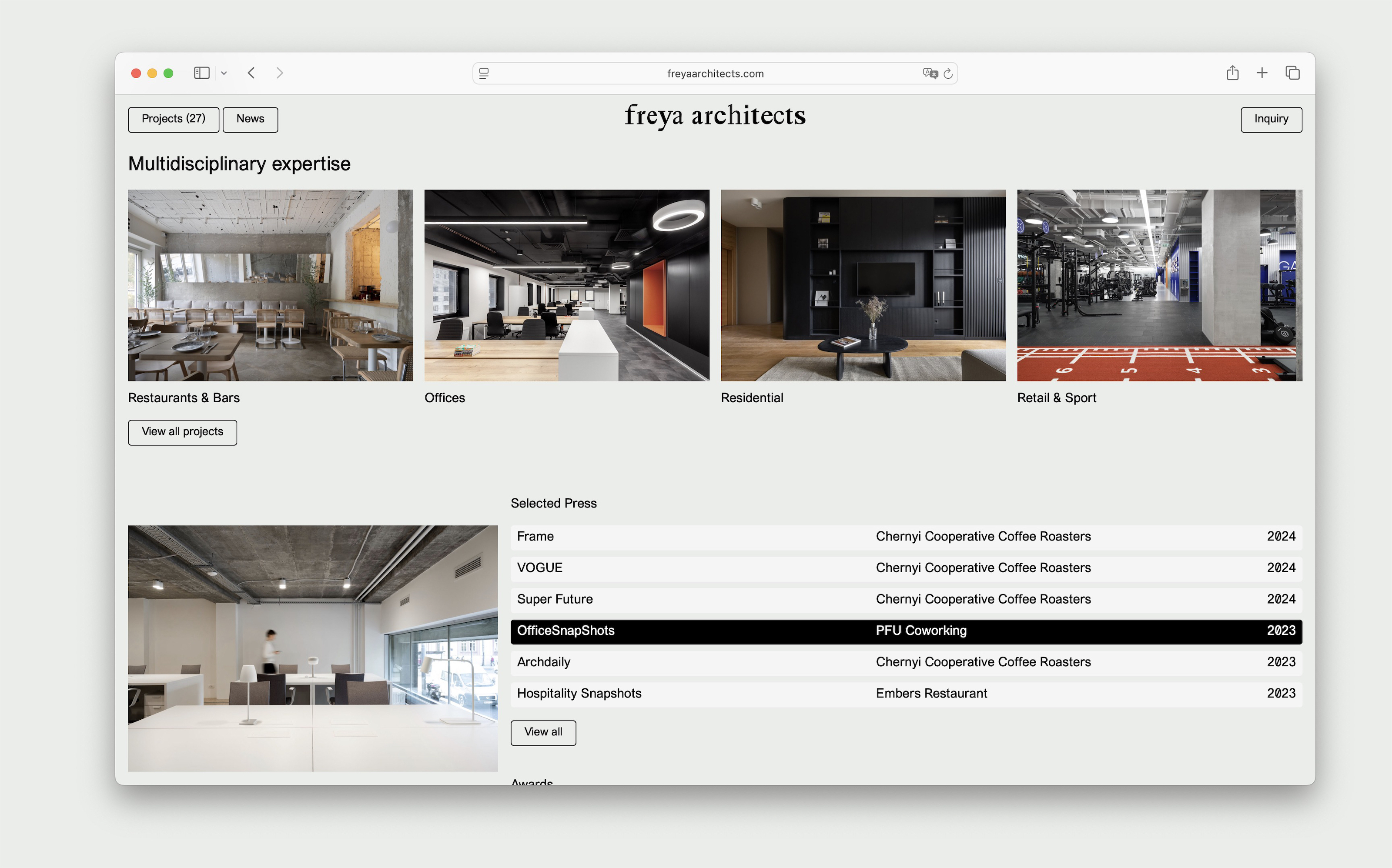Expand the sidebar options chevron
Image resolution: width=1392 pixels, height=868 pixels.
pyautogui.click(x=224, y=73)
